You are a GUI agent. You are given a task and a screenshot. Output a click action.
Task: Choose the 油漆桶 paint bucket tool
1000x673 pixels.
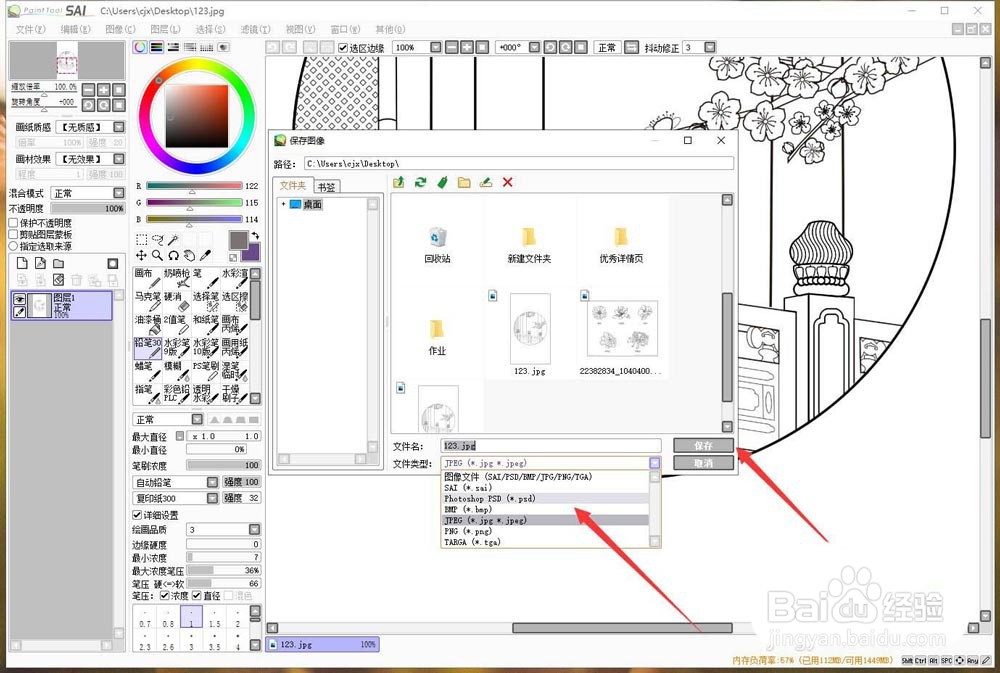coord(147,325)
